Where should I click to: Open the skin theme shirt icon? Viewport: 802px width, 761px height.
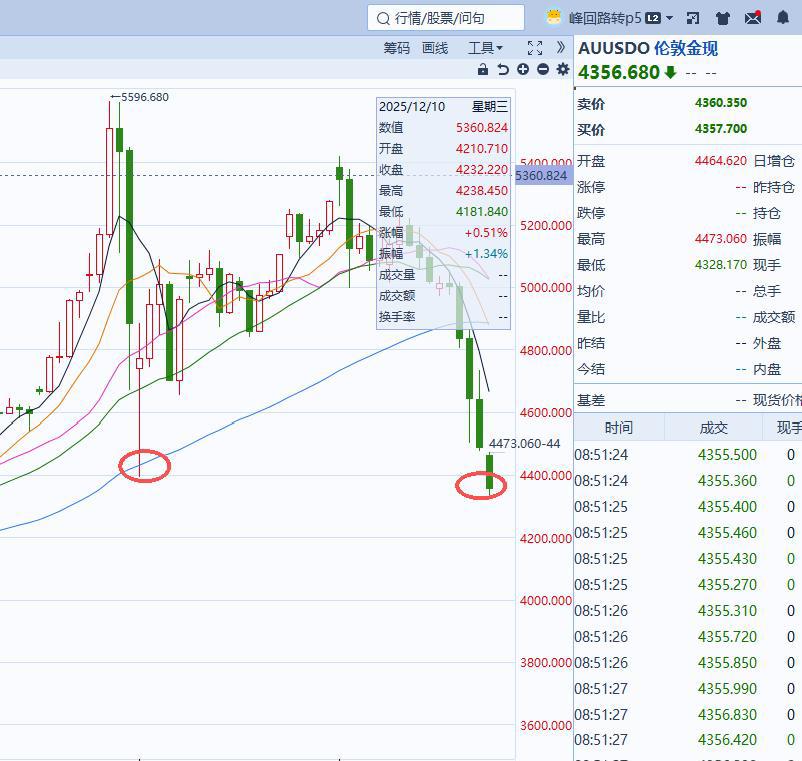(x=723, y=19)
